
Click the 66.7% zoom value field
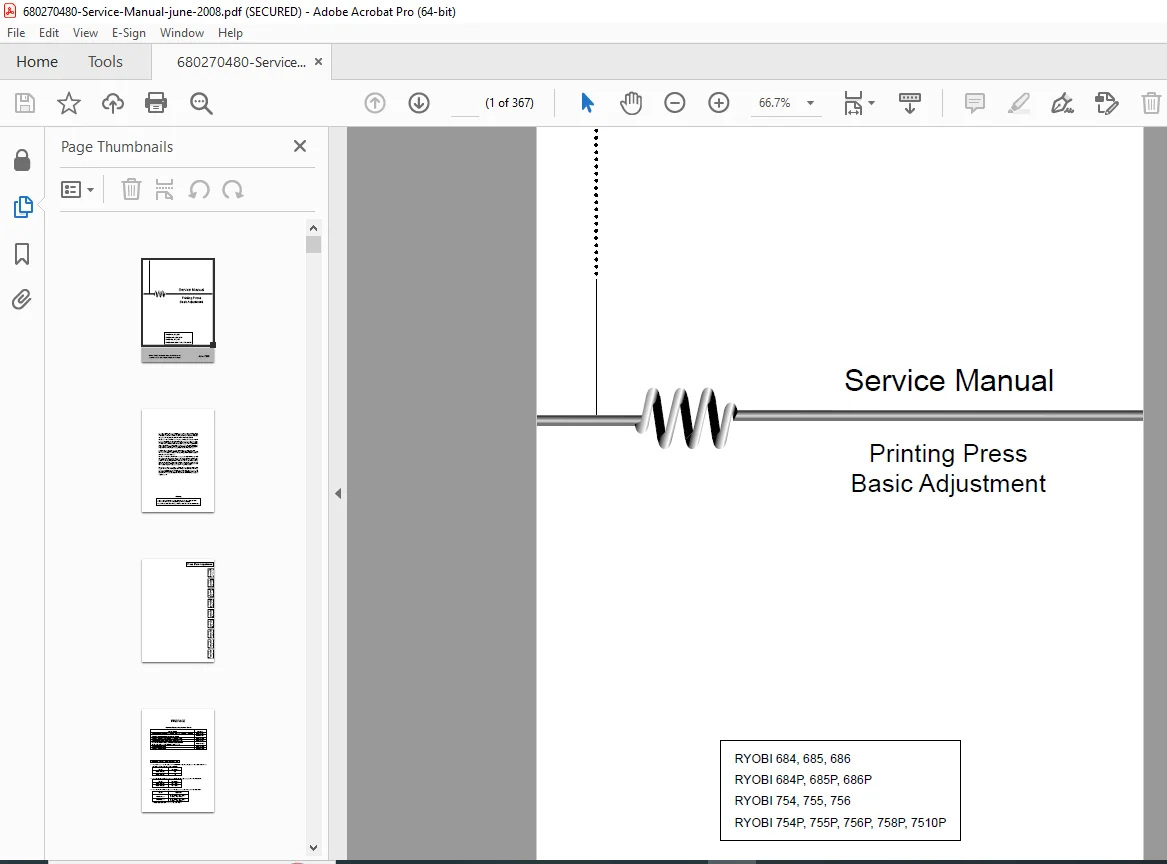click(775, 103)
